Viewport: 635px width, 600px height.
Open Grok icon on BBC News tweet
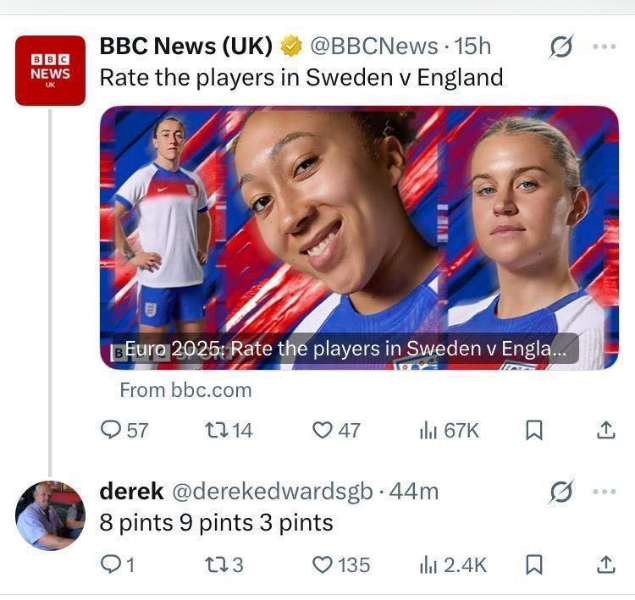point(561,47)
